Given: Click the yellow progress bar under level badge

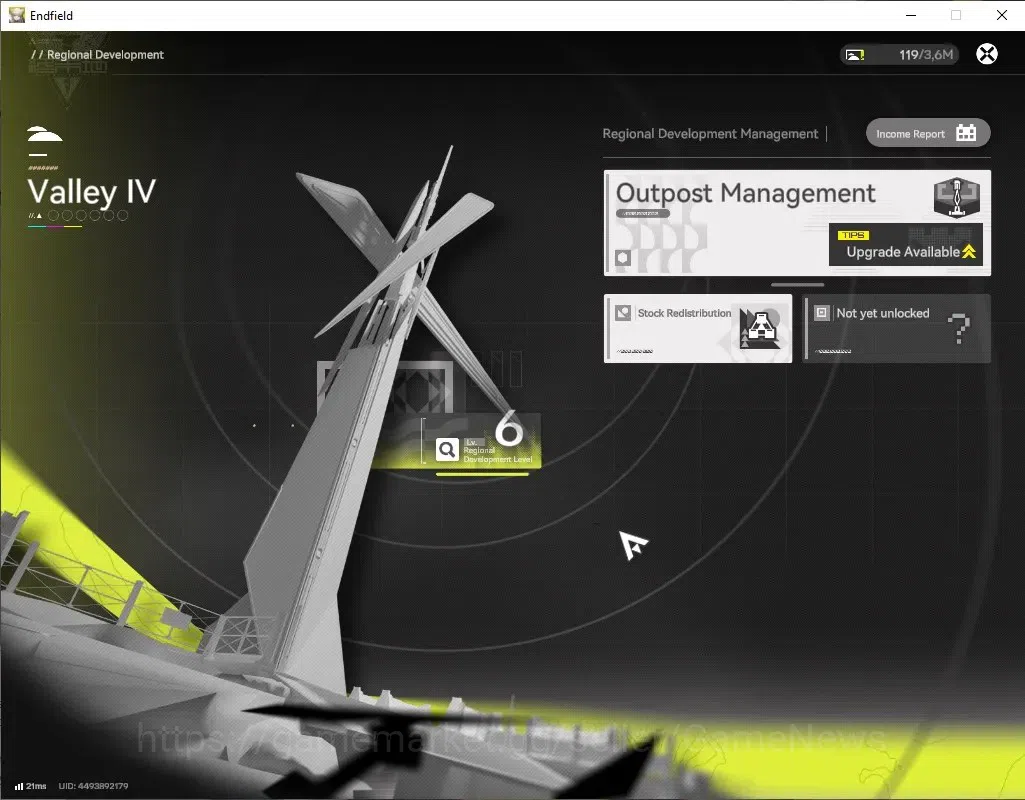Looking at the screenshot, I should coord(482,475).
